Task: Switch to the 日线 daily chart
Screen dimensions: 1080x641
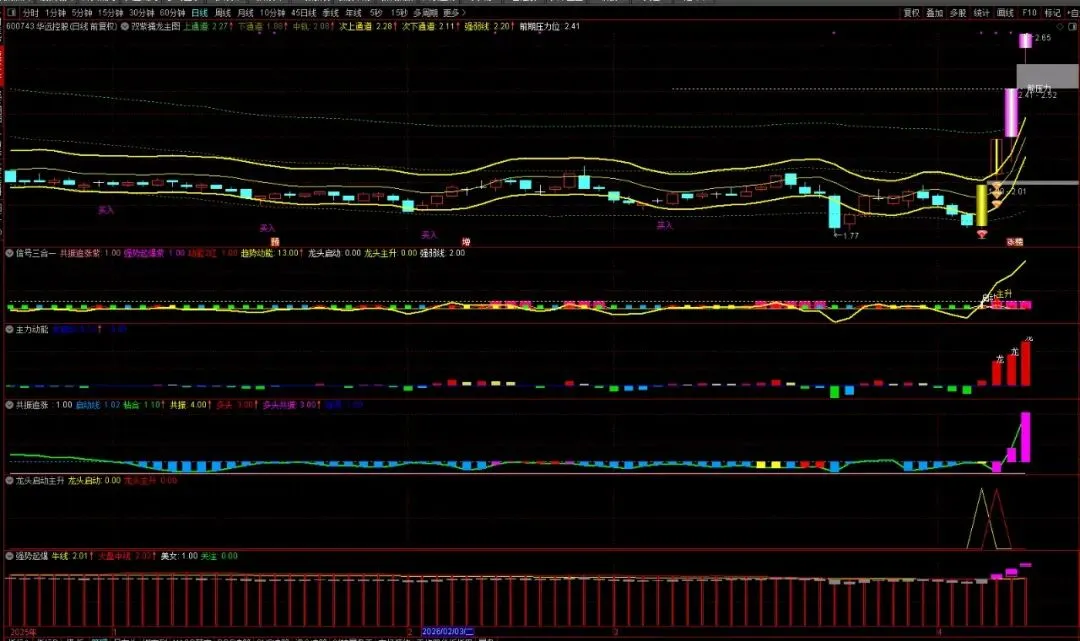Action: pos(200,13)
